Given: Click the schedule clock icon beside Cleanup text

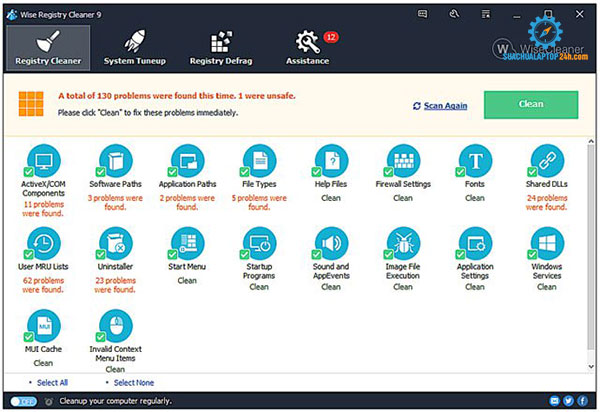Looking at the screenshot, I should tap(49, 401).
